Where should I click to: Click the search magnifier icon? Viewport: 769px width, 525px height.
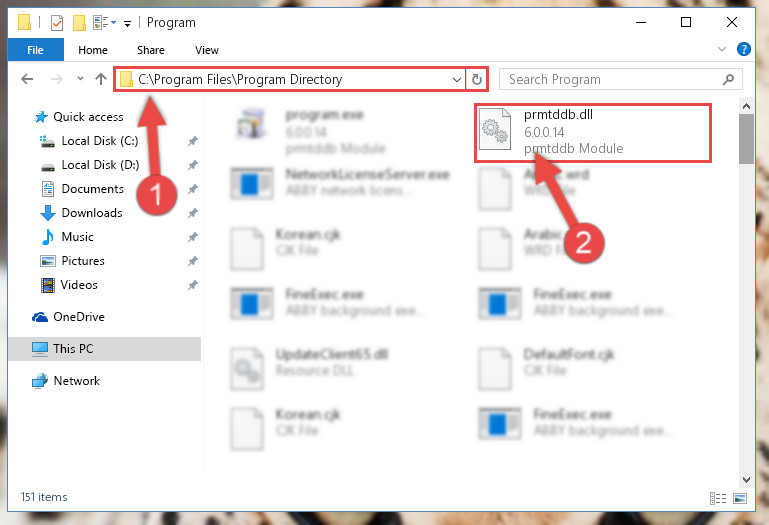coord(728,79)
